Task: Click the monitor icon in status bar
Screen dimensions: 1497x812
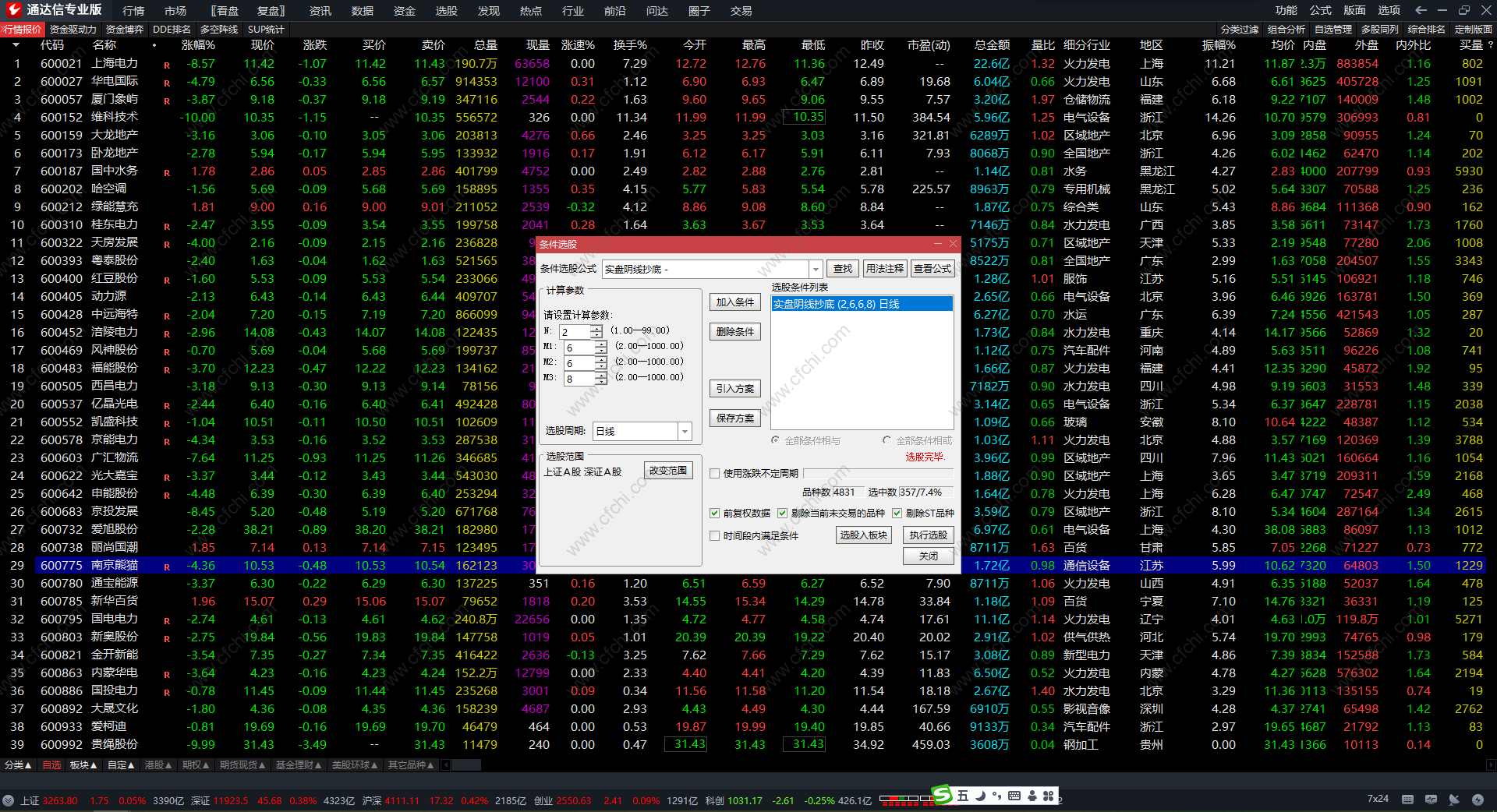Action: (x=1431, y=800)
